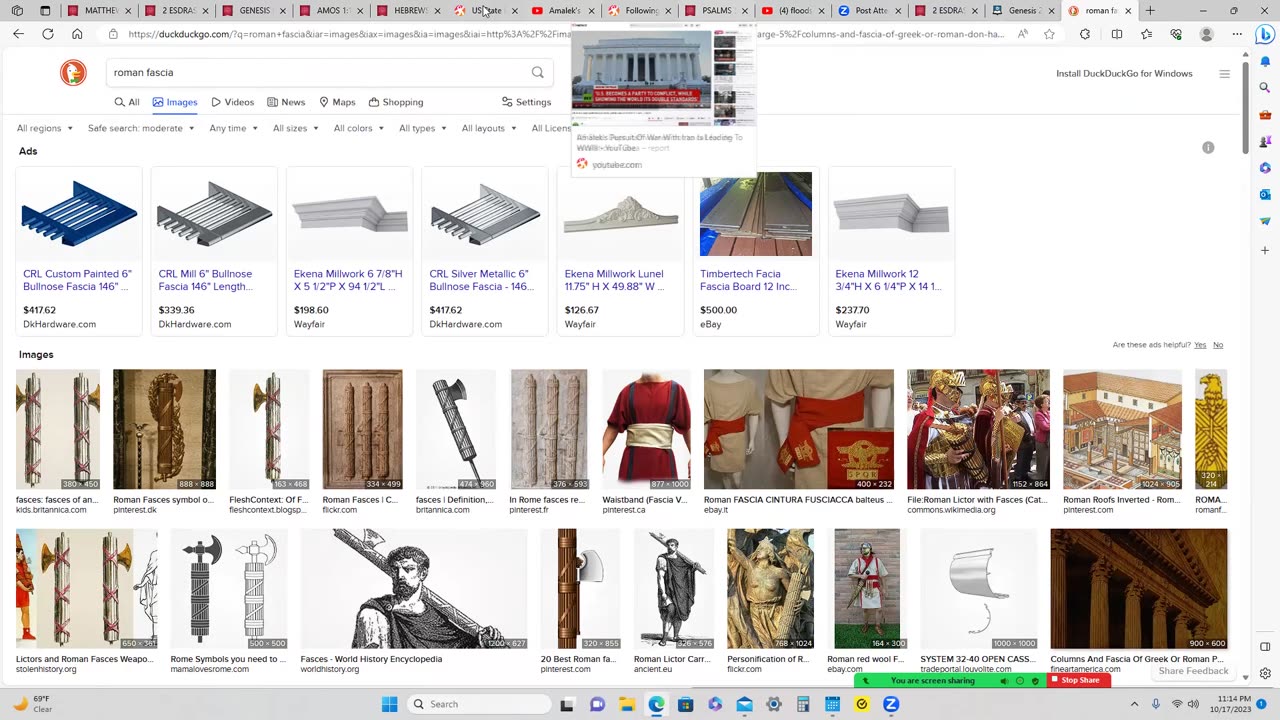Expand the All regions filter

[45, 128]
